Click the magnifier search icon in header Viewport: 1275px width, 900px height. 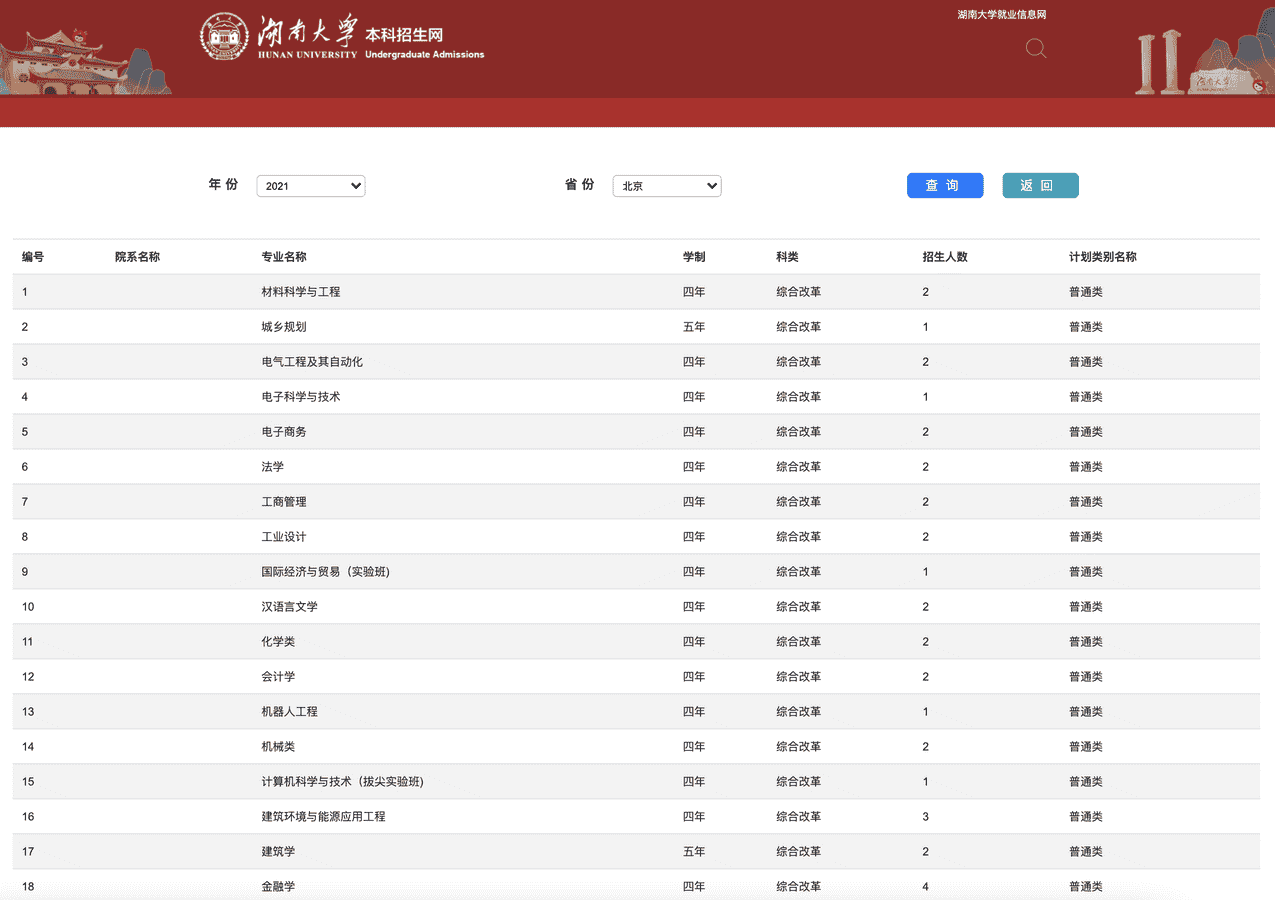tap(1036, 48)
